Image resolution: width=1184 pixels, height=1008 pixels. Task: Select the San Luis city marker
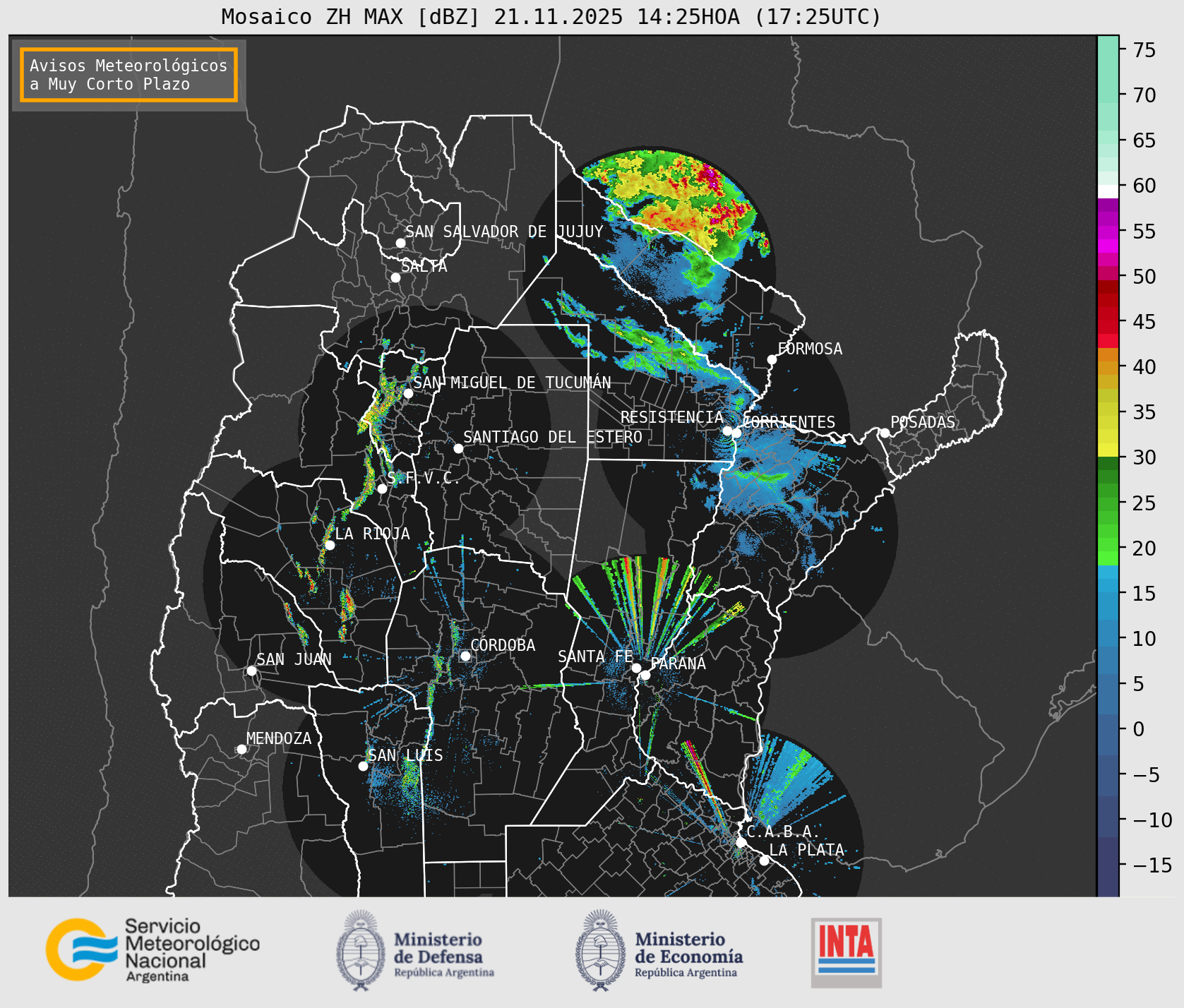pos(363,766)
